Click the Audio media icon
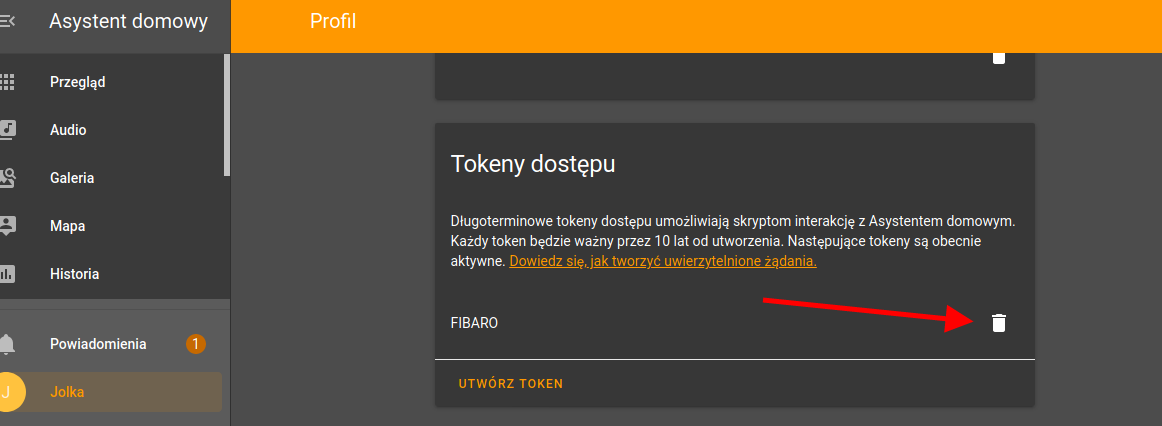This screenshot has width=1162, height=426. click(7, 130)
